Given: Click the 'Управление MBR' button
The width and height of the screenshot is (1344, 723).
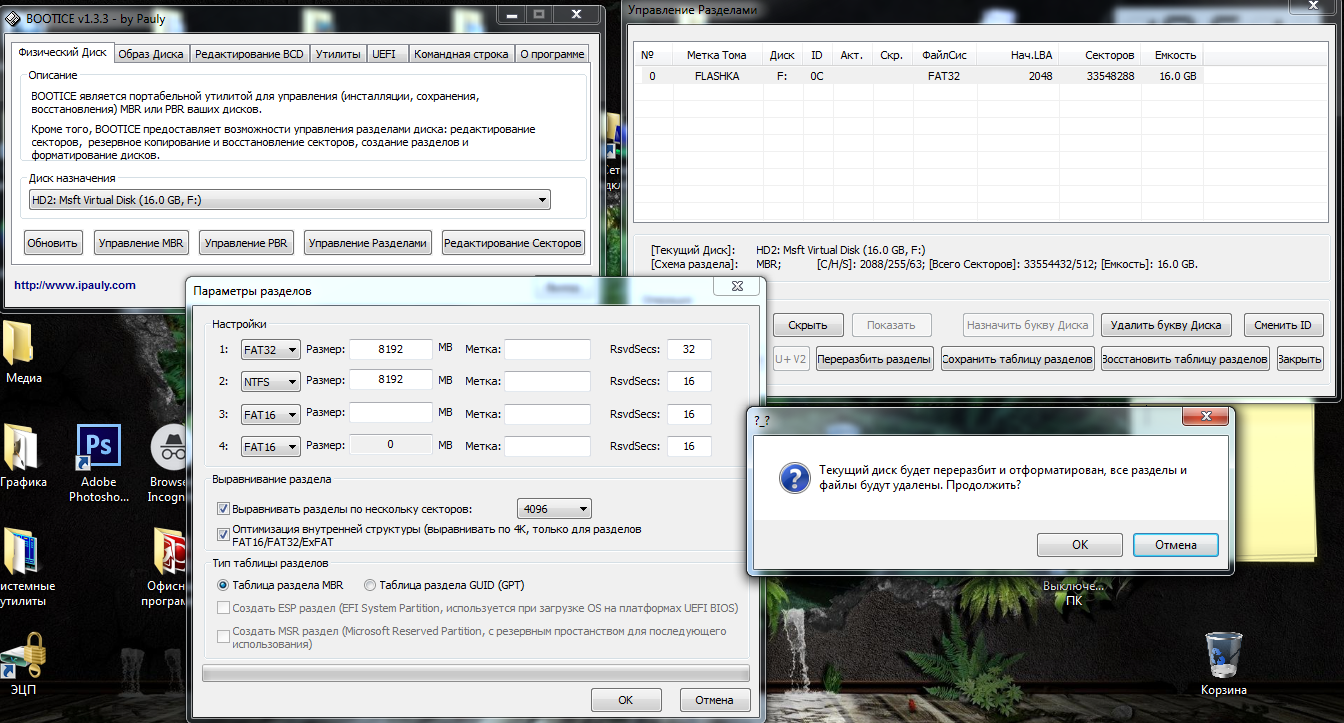Looking at the screenshot, I should pyautogui.click(x=142, y=243).
